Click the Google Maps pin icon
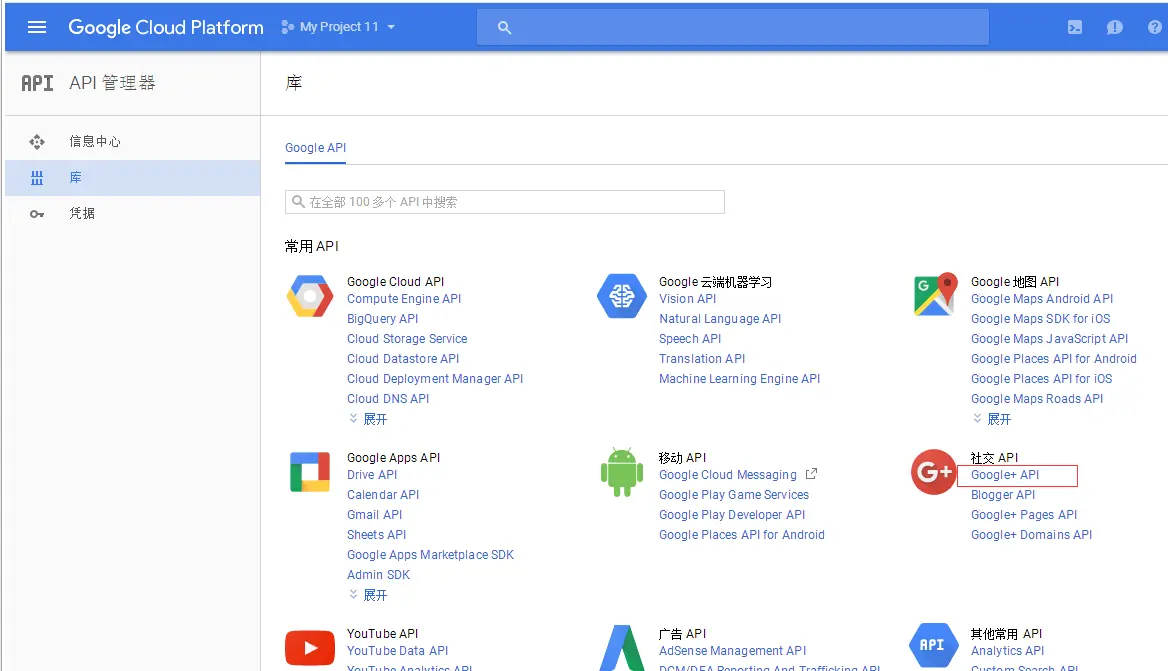 point(935,294)
